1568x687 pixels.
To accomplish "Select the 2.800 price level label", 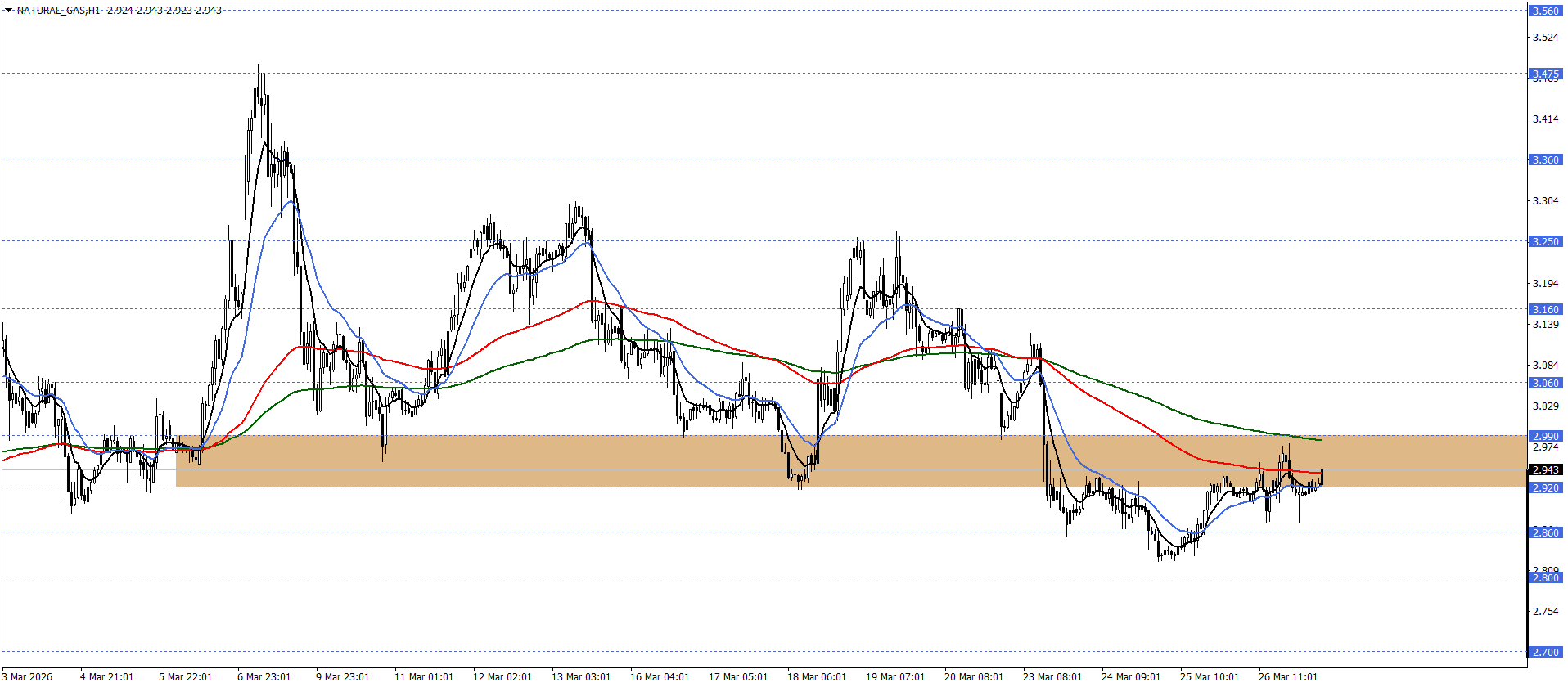I will pos(1545,577).
